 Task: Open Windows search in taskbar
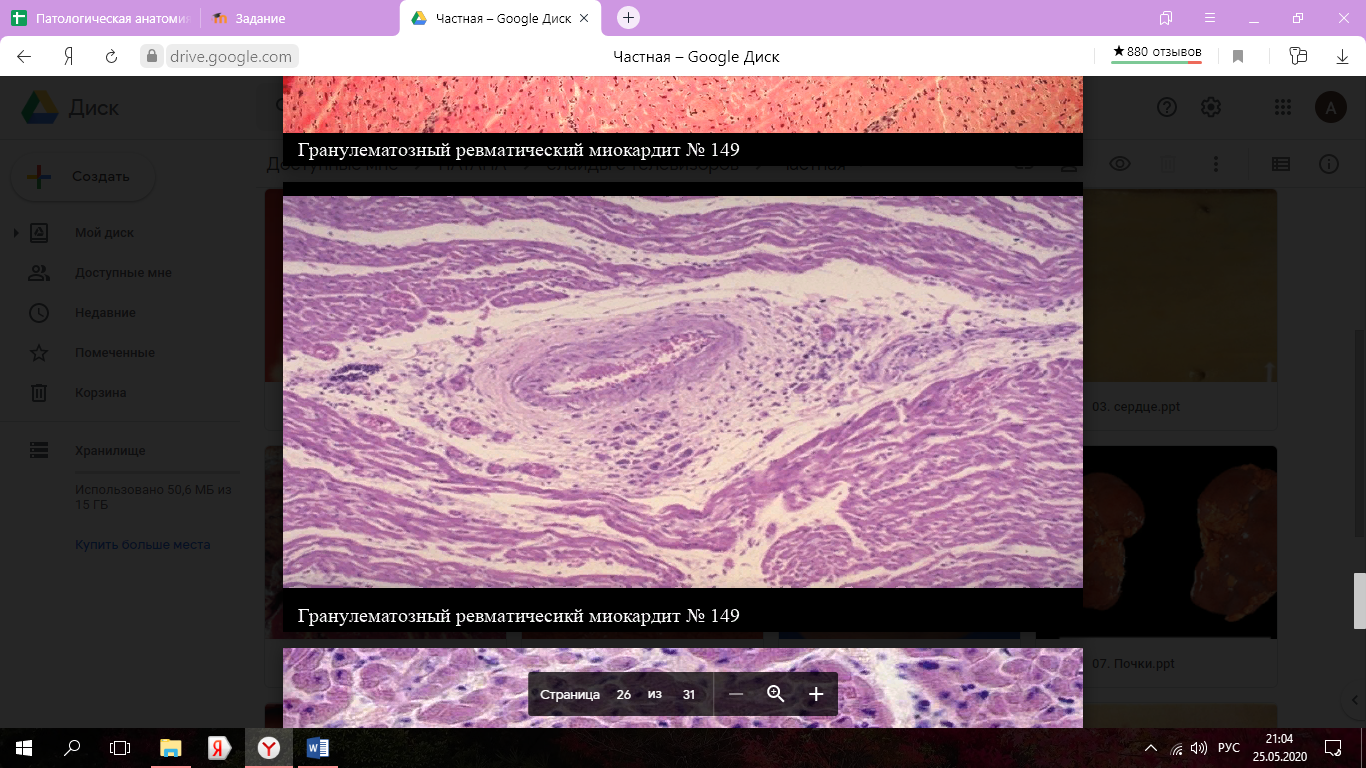(72, 747)
